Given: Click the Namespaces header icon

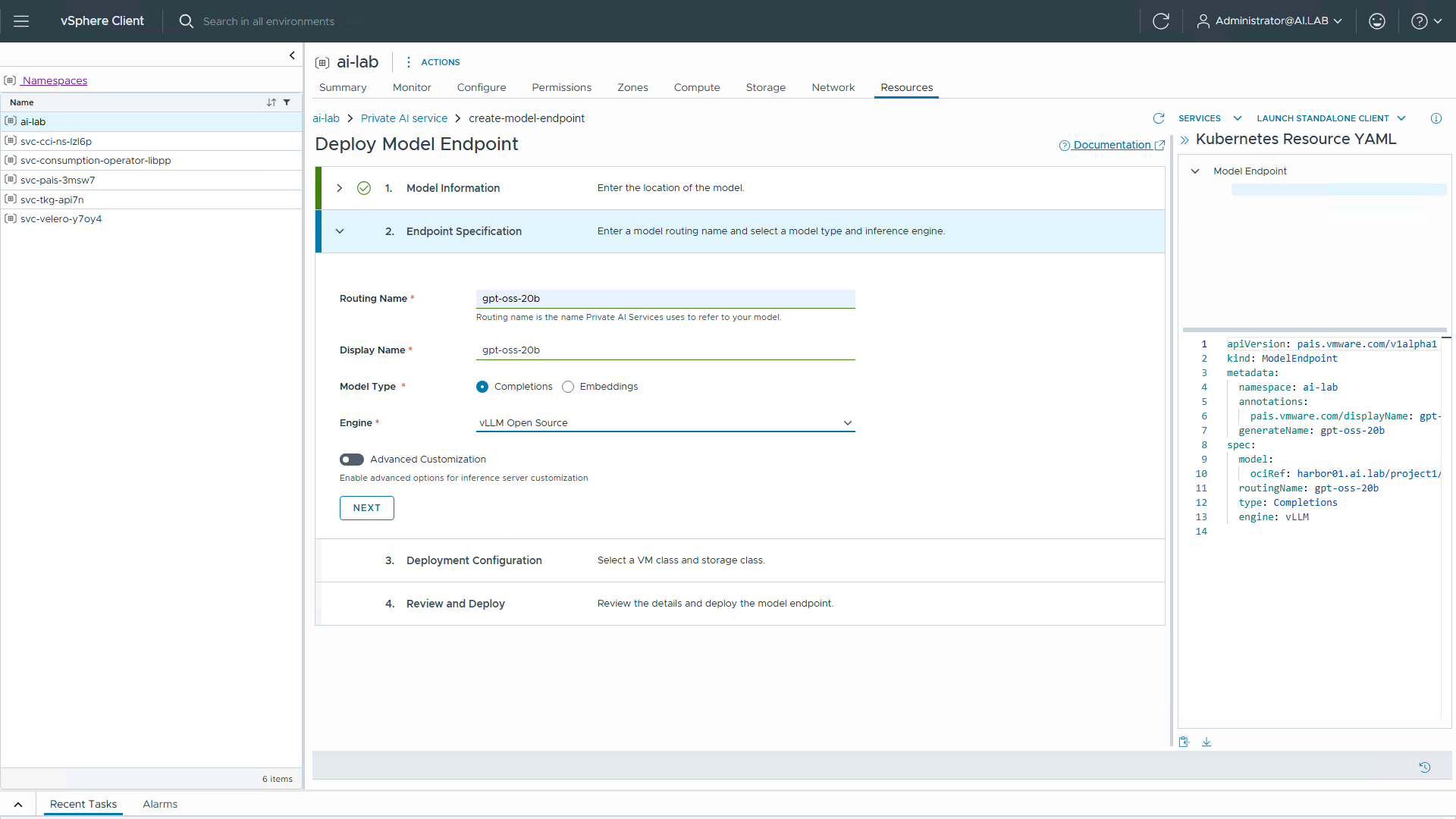Looking at the screenshot, I should click(x=10, y=80).
